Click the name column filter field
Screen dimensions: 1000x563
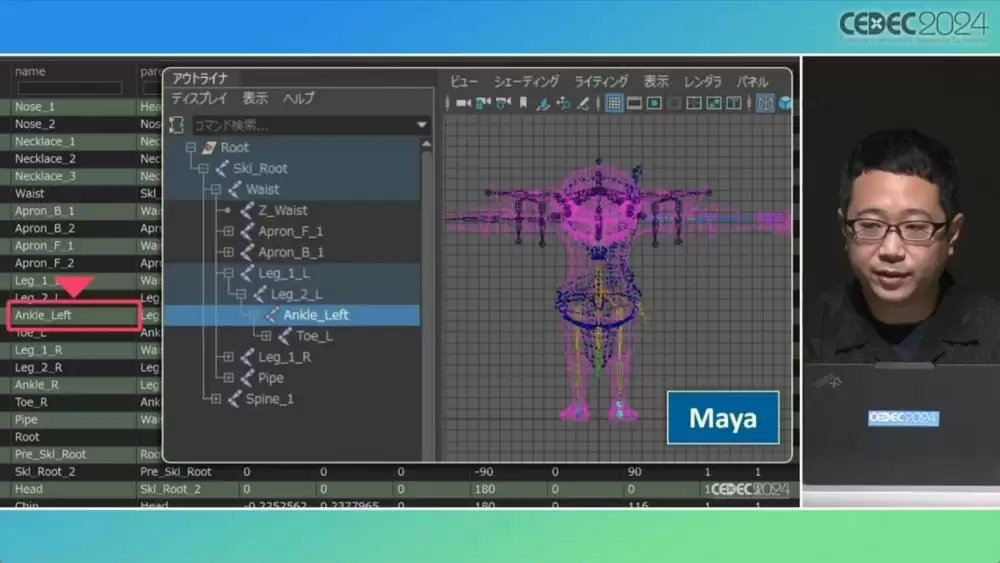point(70,88)
